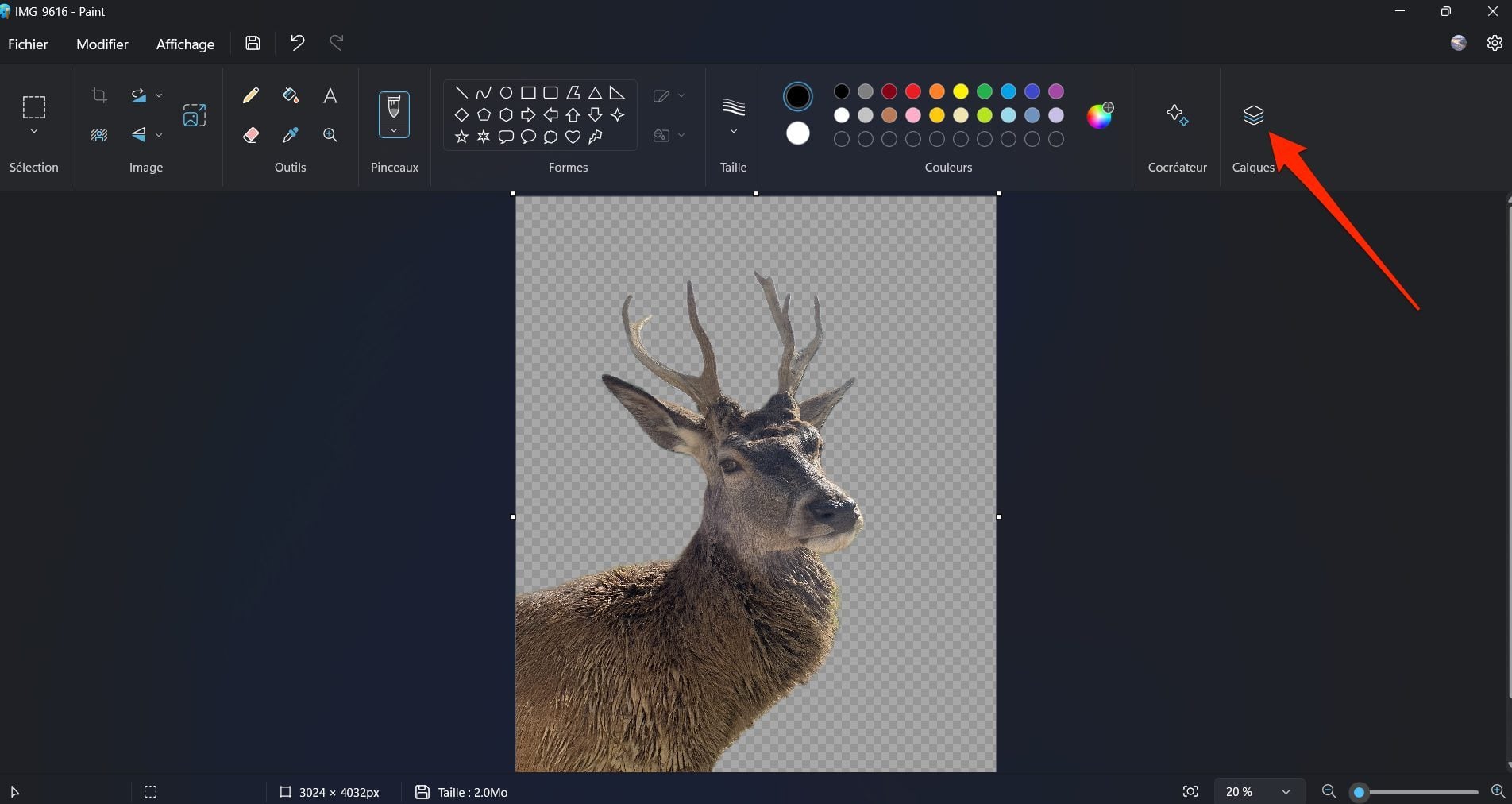Expand the Sélection tool dropdown
The width and height of the screenshot is (1512, 804).
tap(34, 132)
